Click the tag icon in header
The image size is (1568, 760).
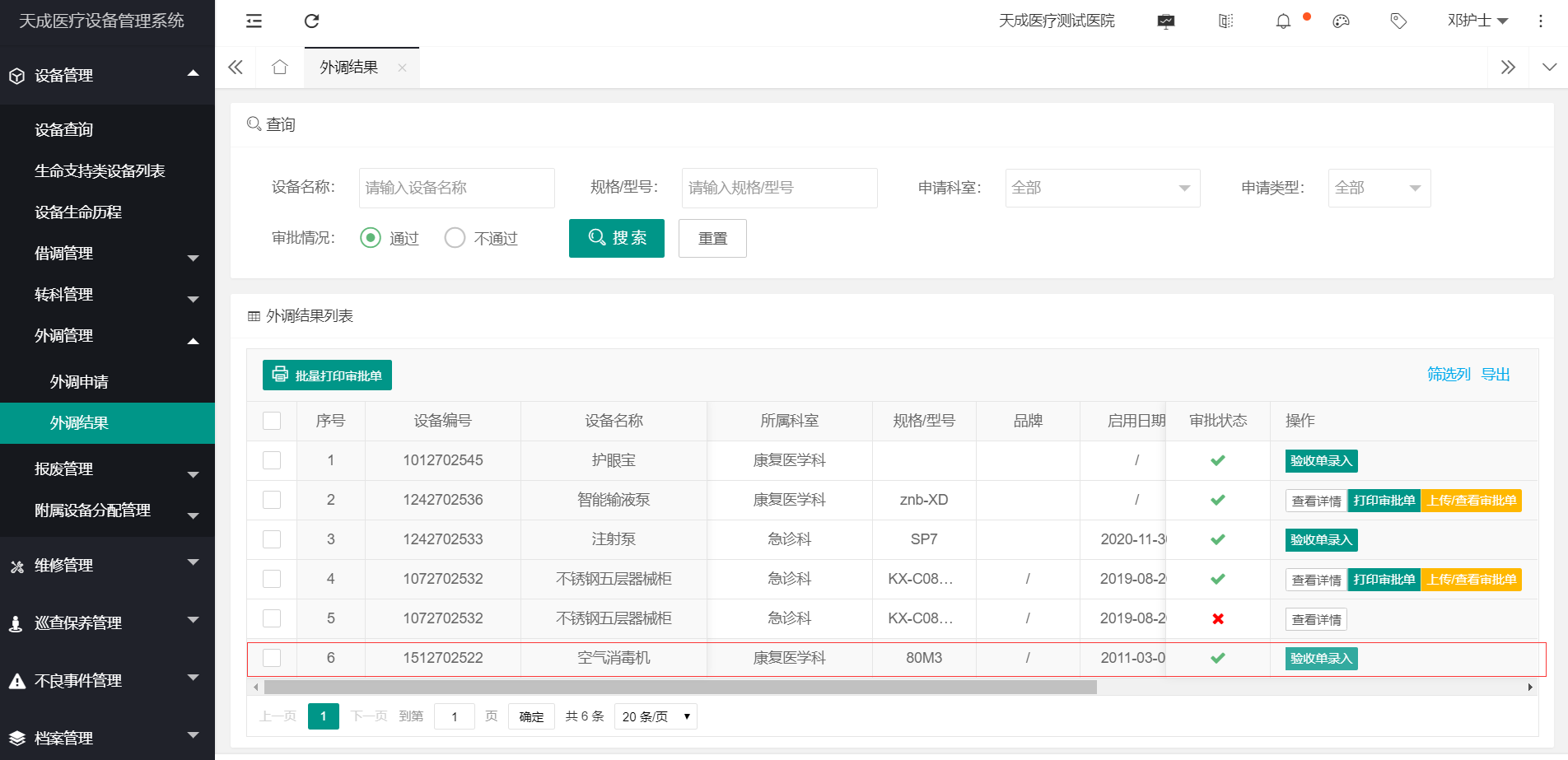tap(1398, 21)
